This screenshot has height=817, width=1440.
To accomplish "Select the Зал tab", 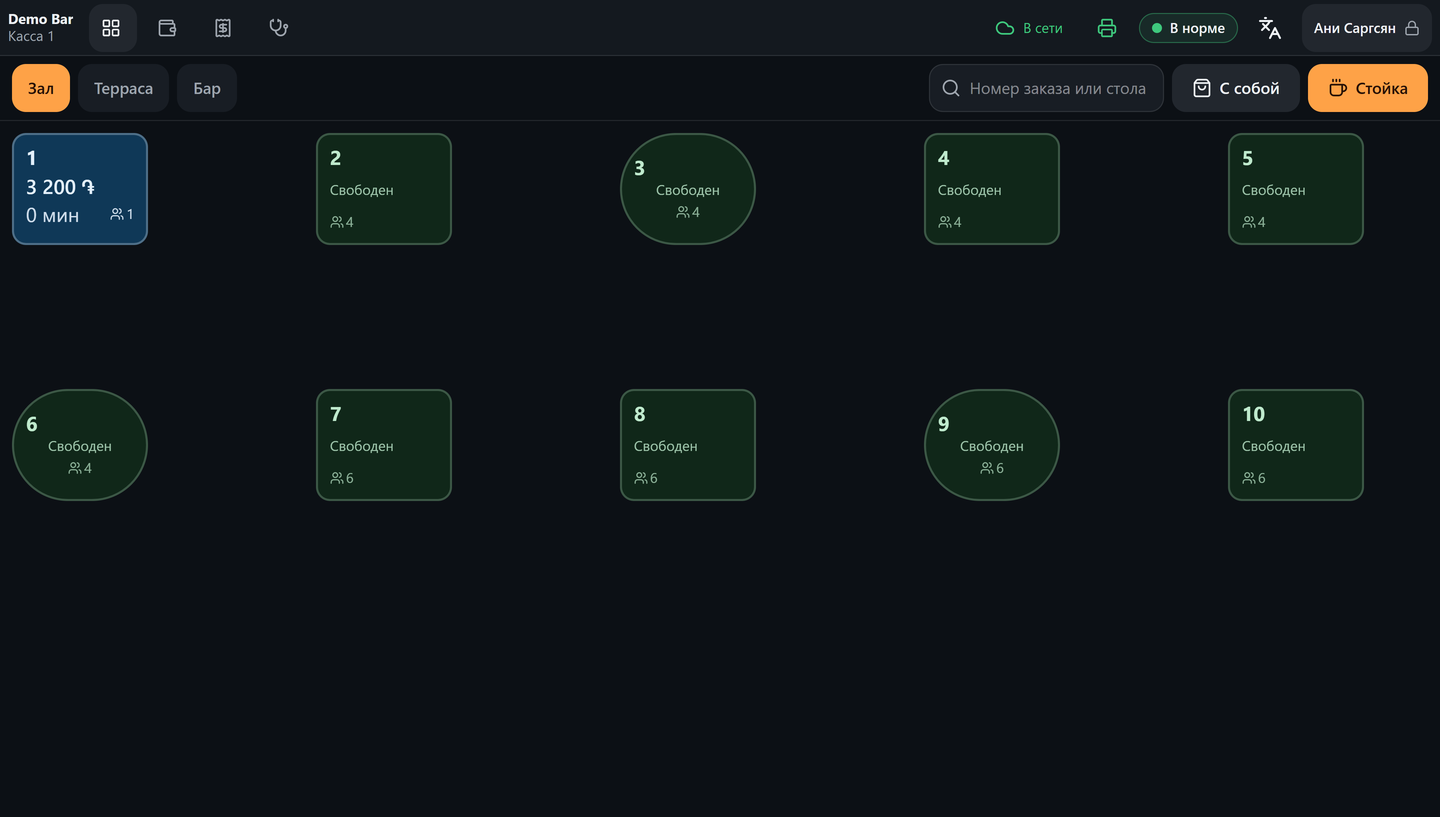I will pos(41,88).
